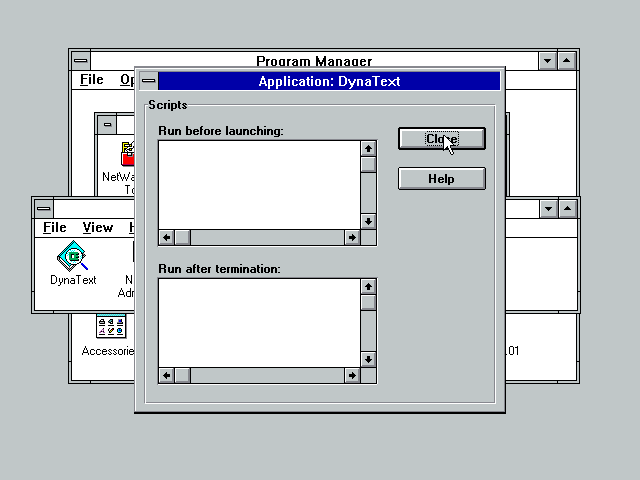Click the Program Manager title bar

[x=314, y=60]
